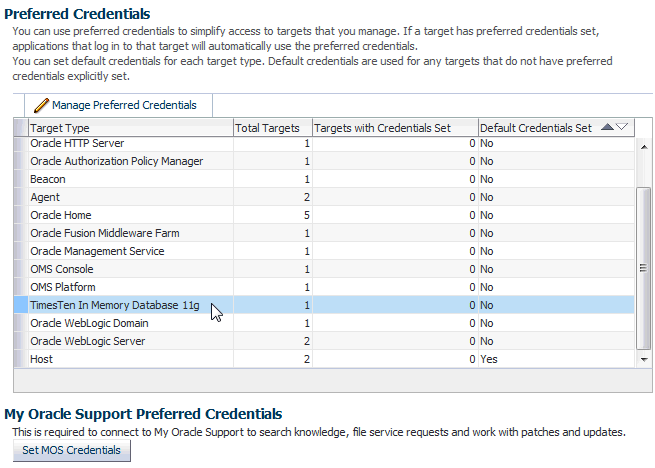Click the select-all corner cell of the table header
The width and height of the screenshot is (655, 468).
click(20, 127)
